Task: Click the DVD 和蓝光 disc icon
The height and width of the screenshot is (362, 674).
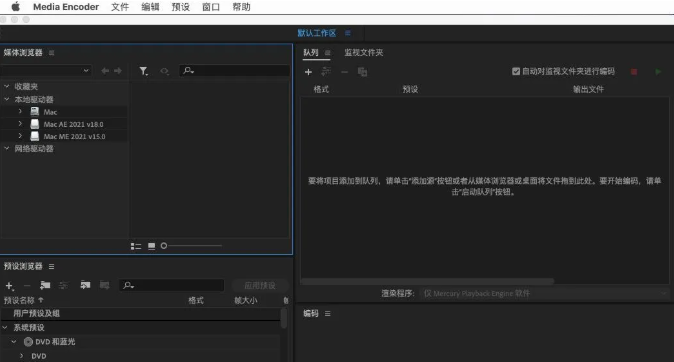Action: tap(28, 342)
